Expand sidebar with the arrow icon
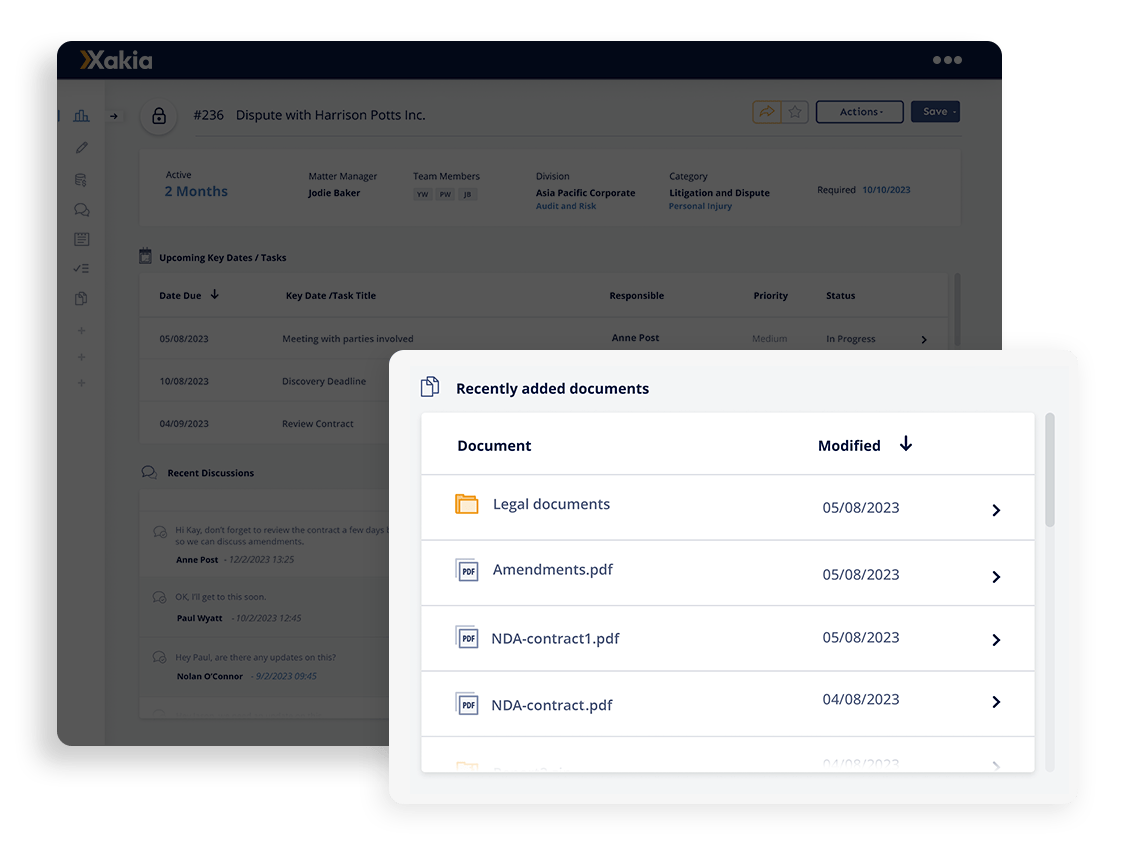1133x855 pixels. tap(113, 116)
